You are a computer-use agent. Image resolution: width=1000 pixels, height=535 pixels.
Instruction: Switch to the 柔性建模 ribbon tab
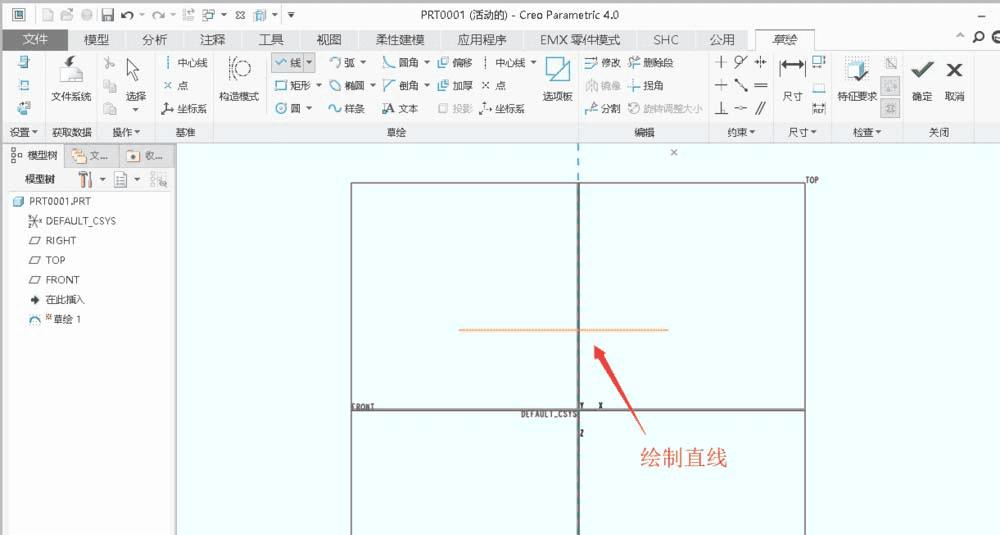tap(400, 40)
